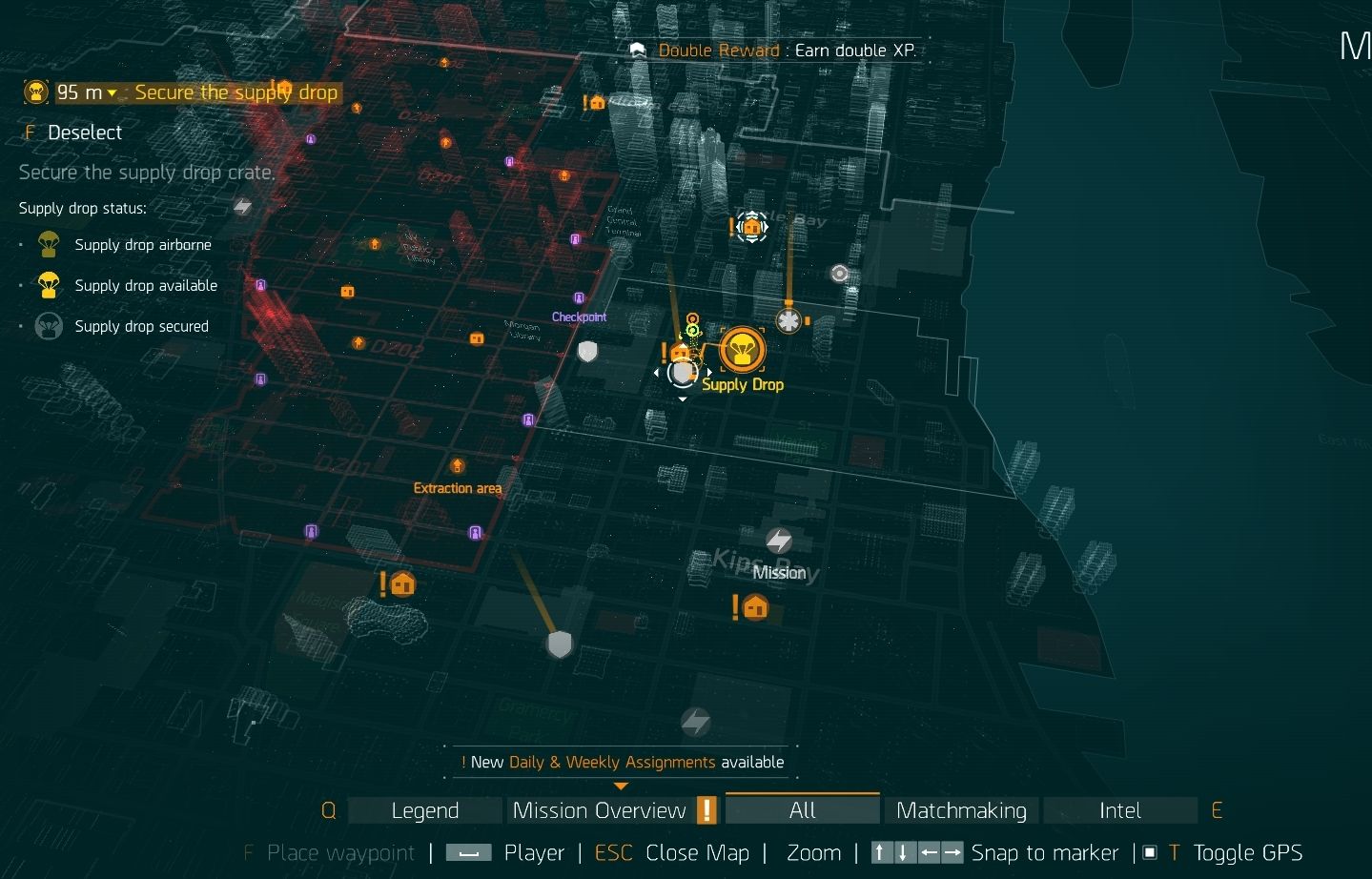Select the asterisk encounter icon near Supply Drop
This screenshot has height=879, width=1372.
pyautogui.click(x=788, y=320)
